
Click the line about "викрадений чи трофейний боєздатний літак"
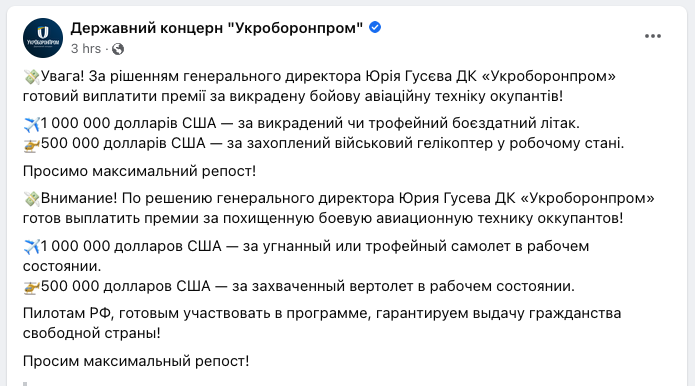pyautogui.click(x=301, y=123)
